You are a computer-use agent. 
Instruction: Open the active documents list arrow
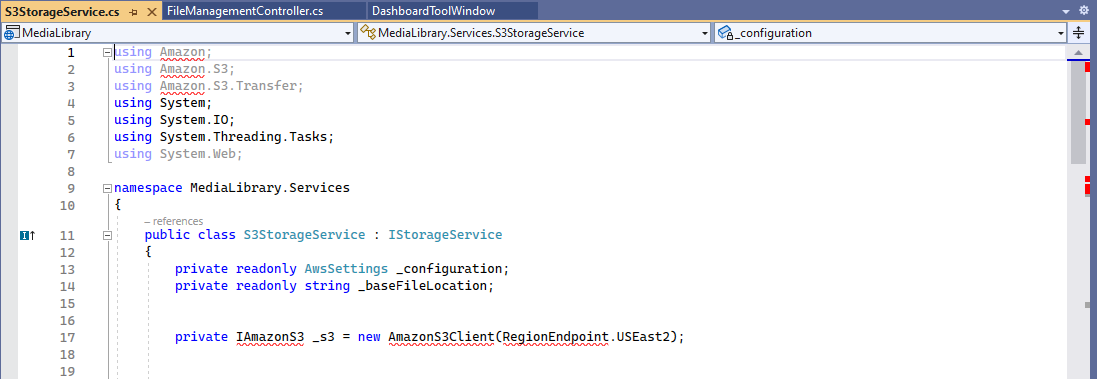(1066, 11)
